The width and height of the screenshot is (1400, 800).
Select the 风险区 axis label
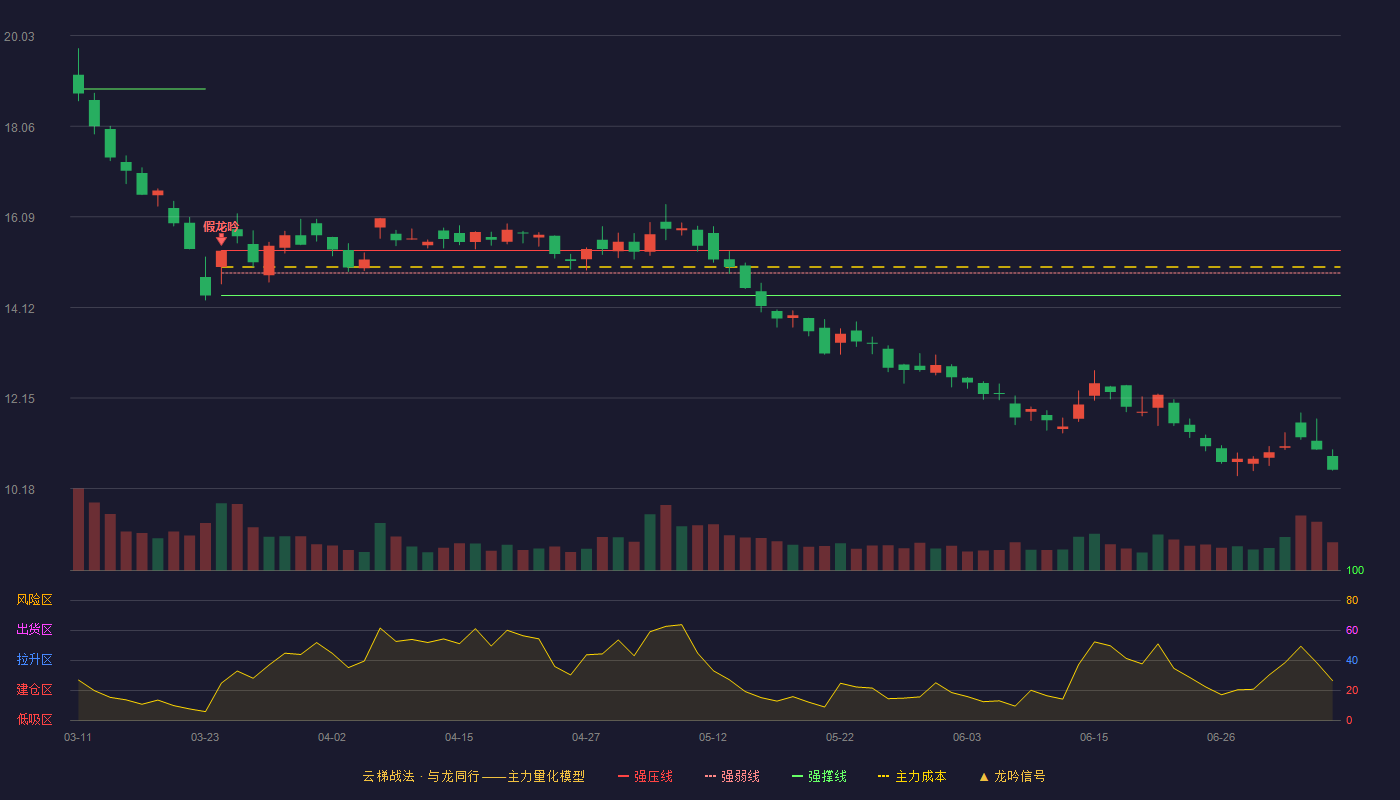tap(35, 600)
